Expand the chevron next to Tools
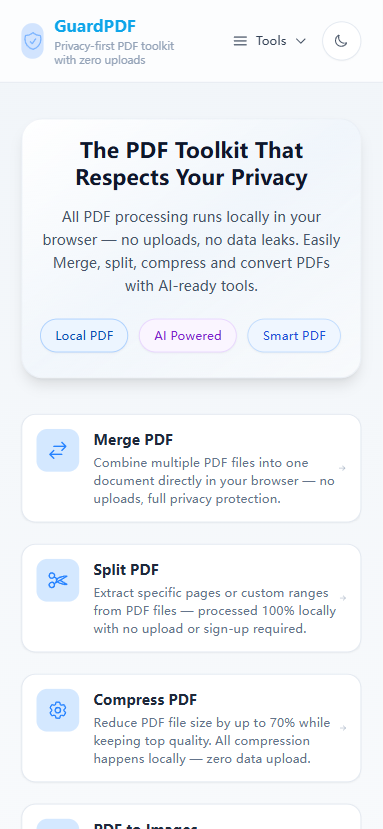This screenshot has width=383, height=829. click(300, 41)
